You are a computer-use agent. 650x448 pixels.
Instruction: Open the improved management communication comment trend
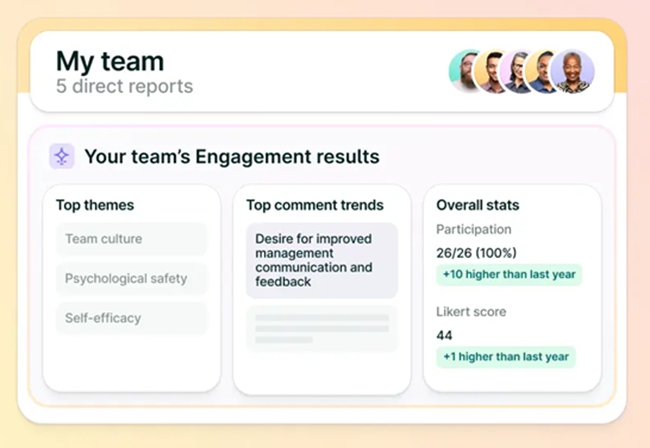tap(322, 260)
